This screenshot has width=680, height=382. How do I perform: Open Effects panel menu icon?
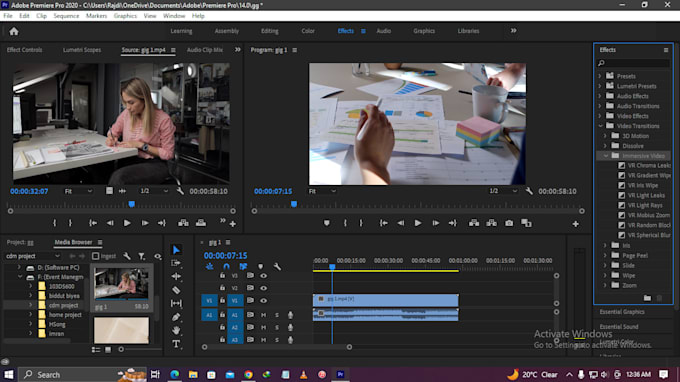(x=666, y=50)
